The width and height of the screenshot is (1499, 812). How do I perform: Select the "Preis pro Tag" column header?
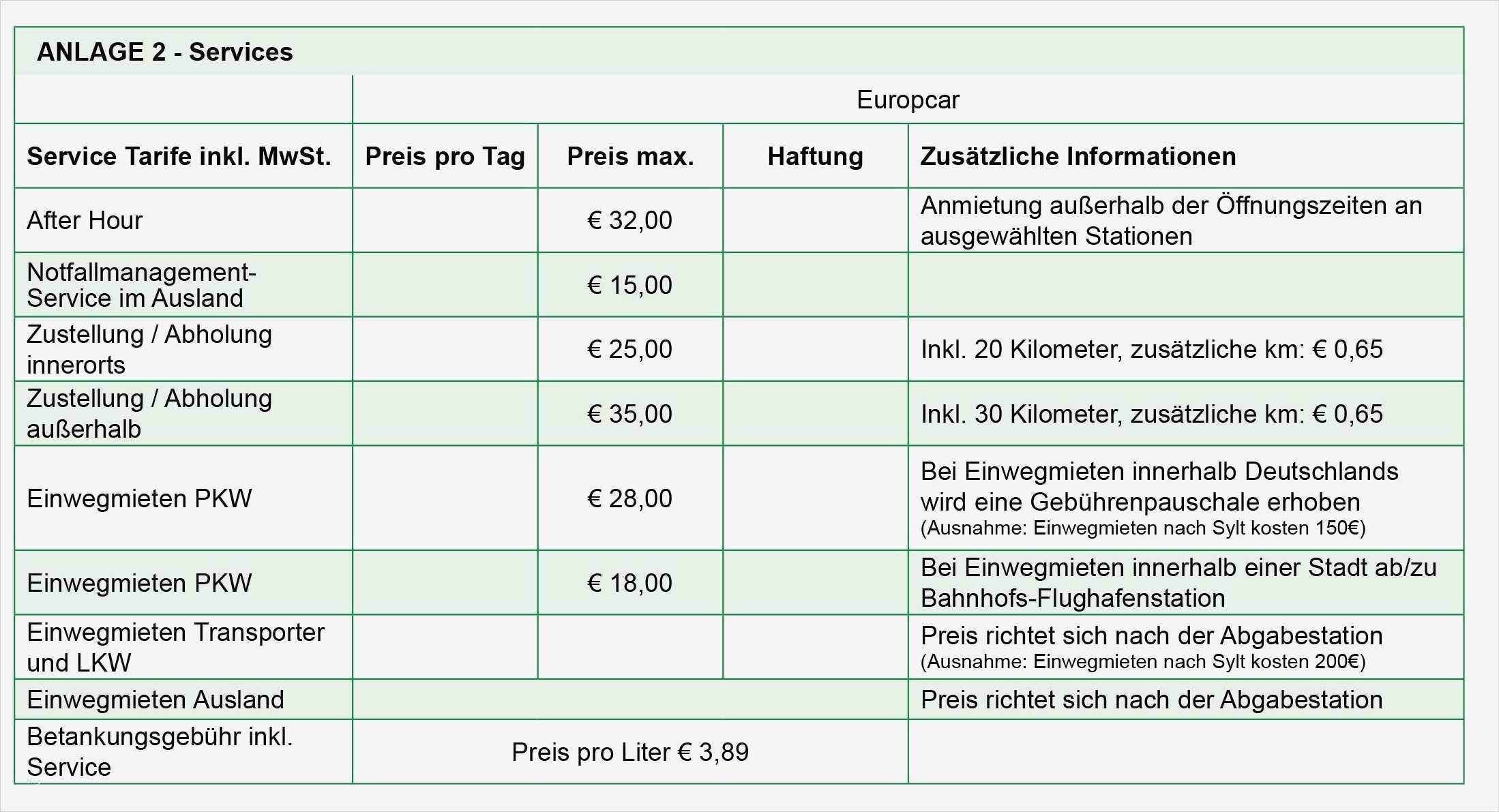[445, 156]
